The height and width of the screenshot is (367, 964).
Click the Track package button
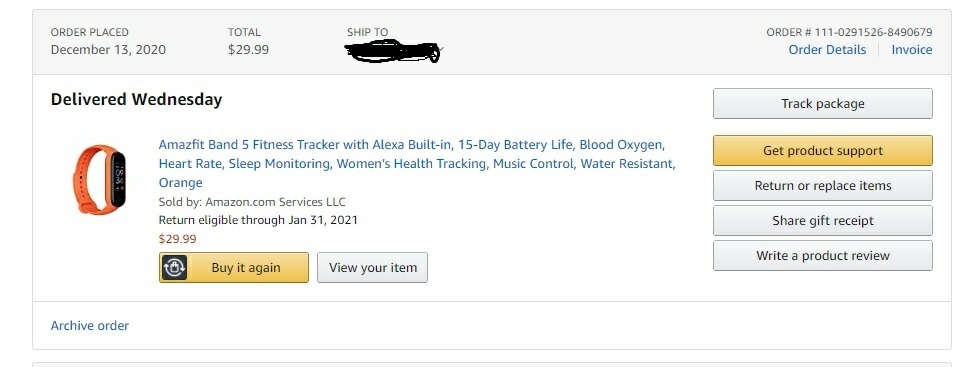tap(823, 103)
